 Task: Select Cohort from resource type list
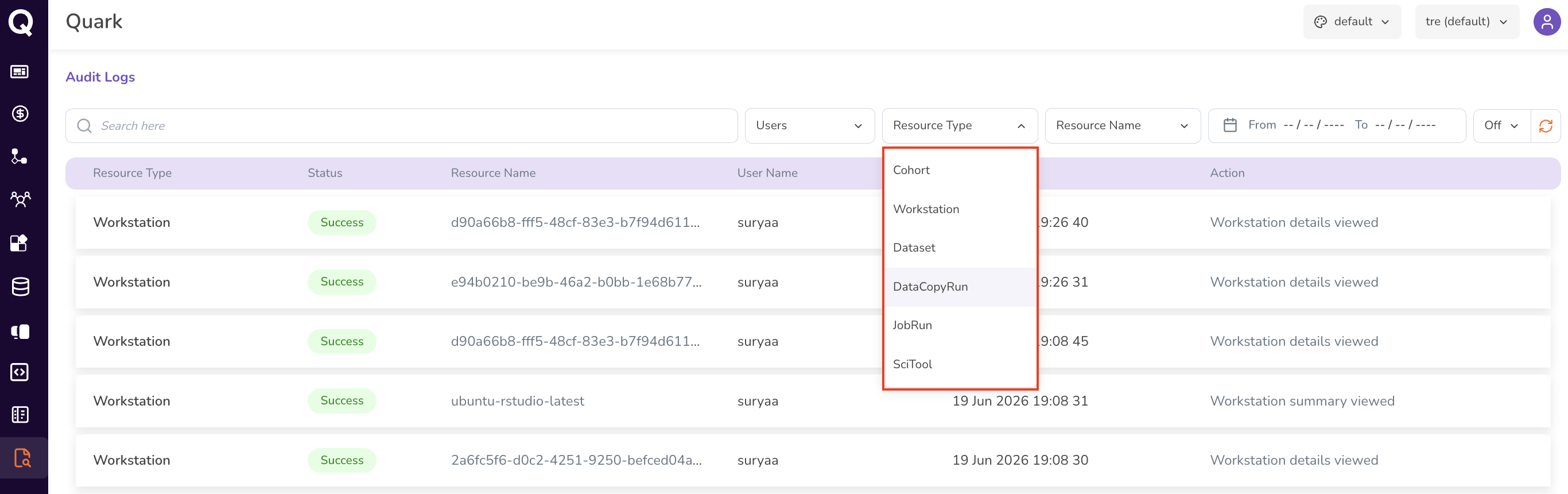pyautogui.click(x=960, y=170)
